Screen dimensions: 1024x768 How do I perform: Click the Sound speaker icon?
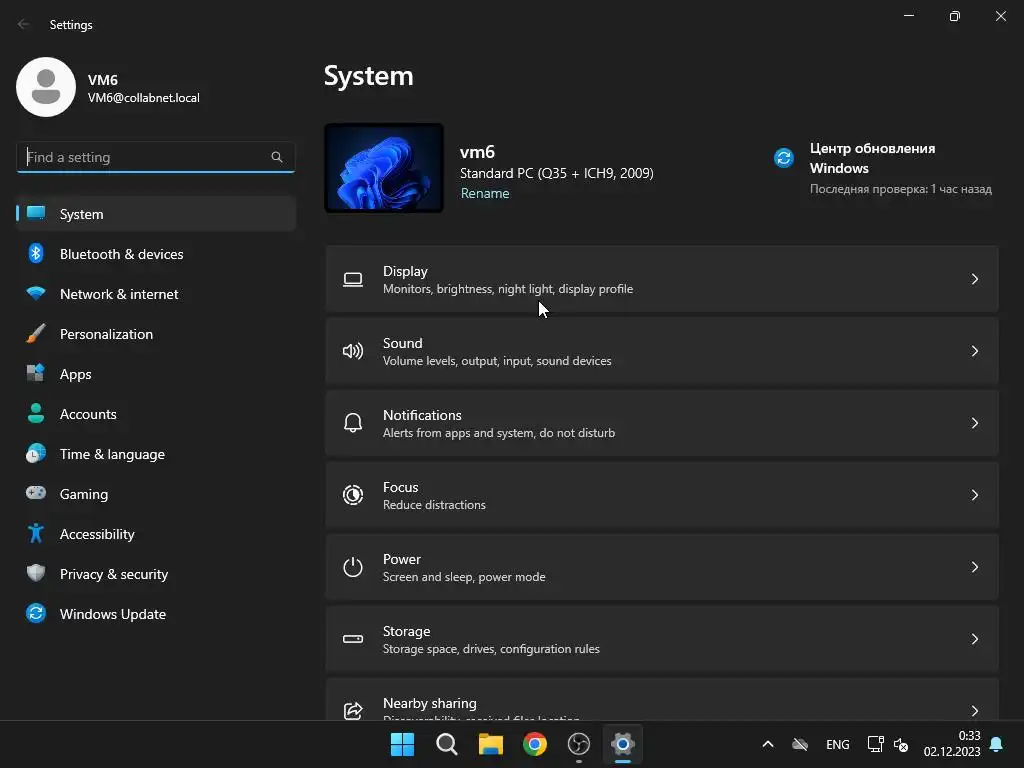coord(353,351)
